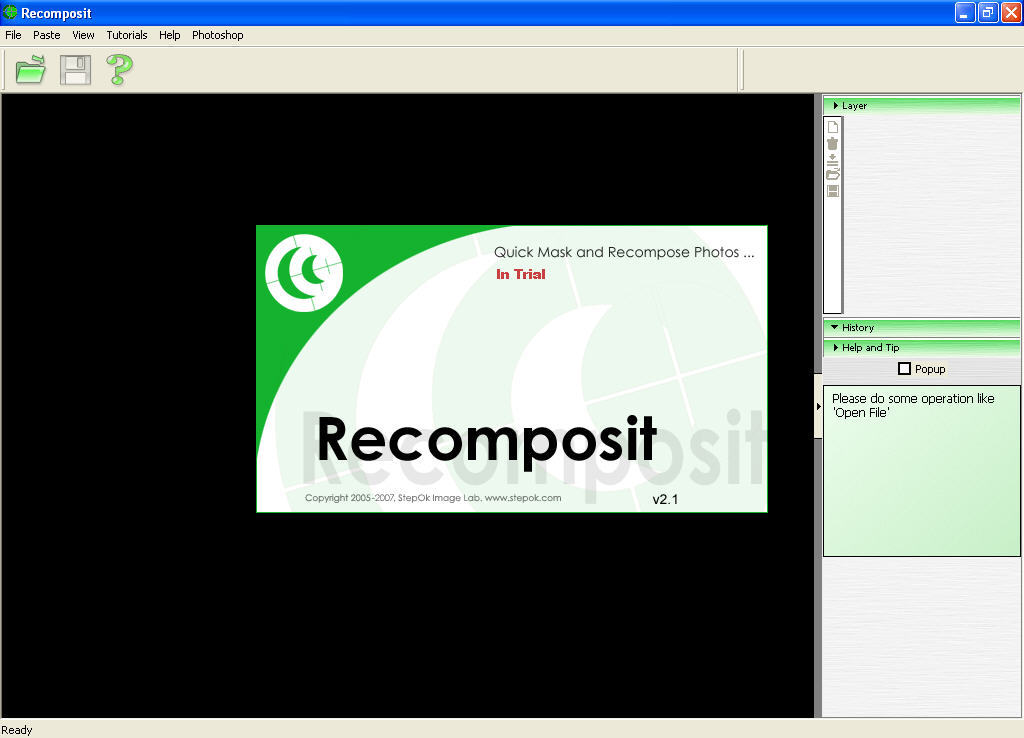Dismiss the Recomposit splash screen
The height and width of the screenshot is (738, 1024).
pyautogui.click(x=512, y=368)
